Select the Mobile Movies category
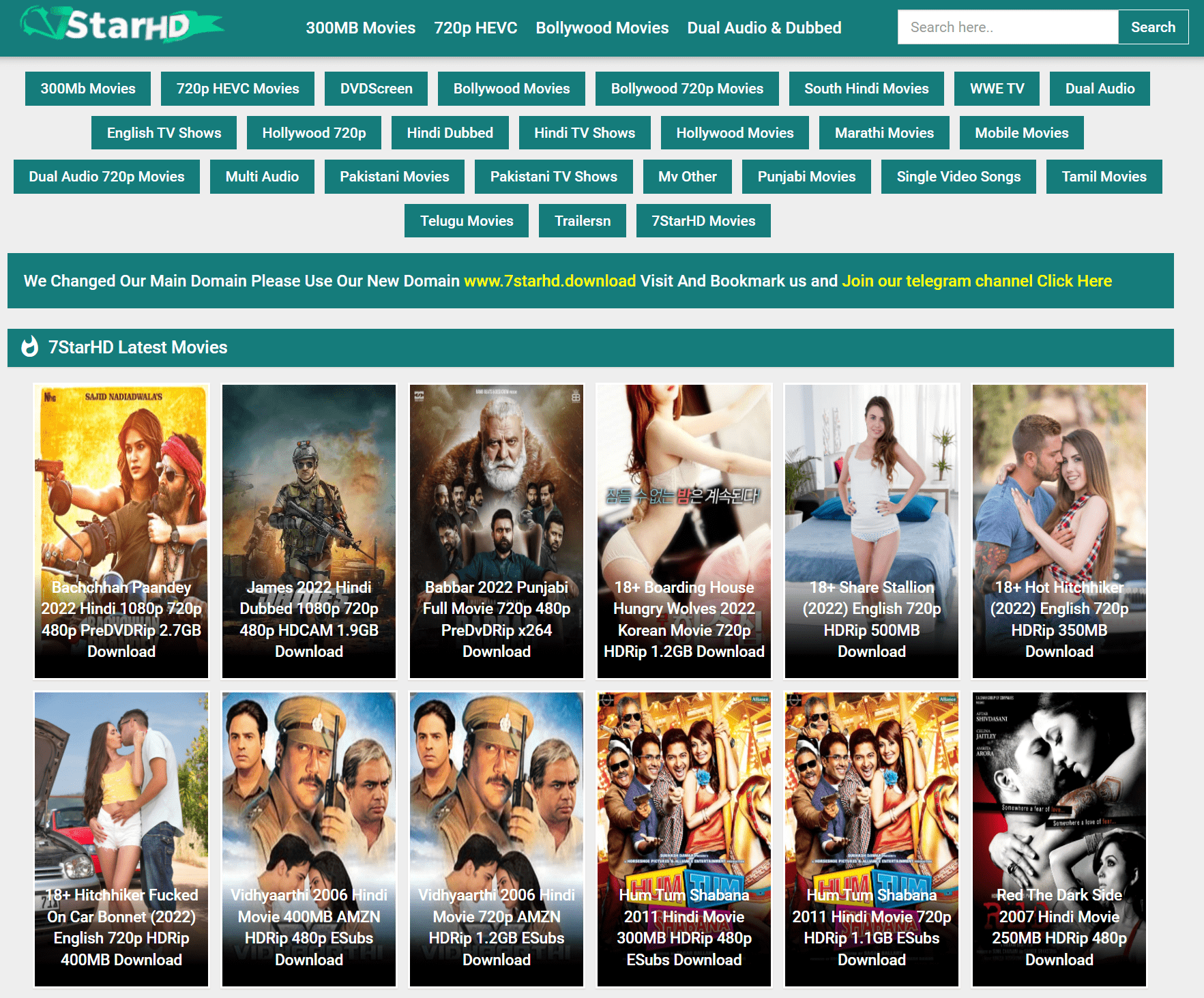This screenshot has height=998, width=1204. tap(1021, 133)
